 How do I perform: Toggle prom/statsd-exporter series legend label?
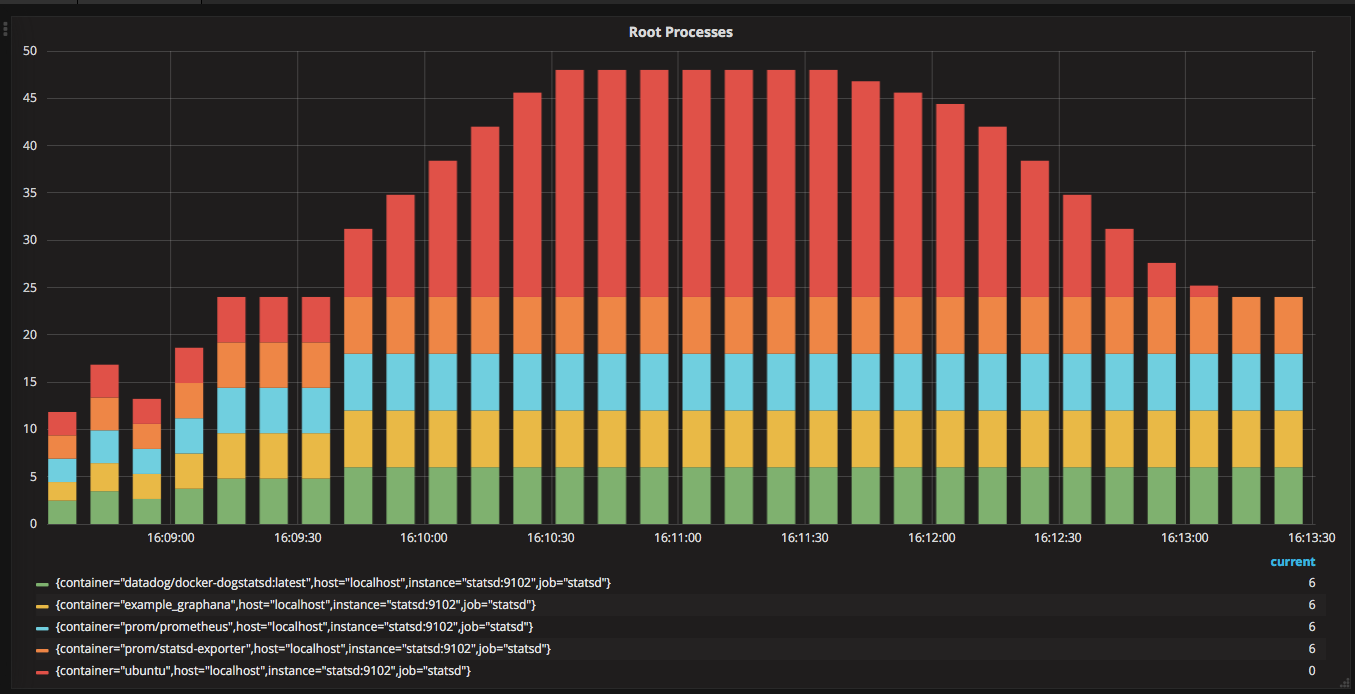(x=303, y=649)
